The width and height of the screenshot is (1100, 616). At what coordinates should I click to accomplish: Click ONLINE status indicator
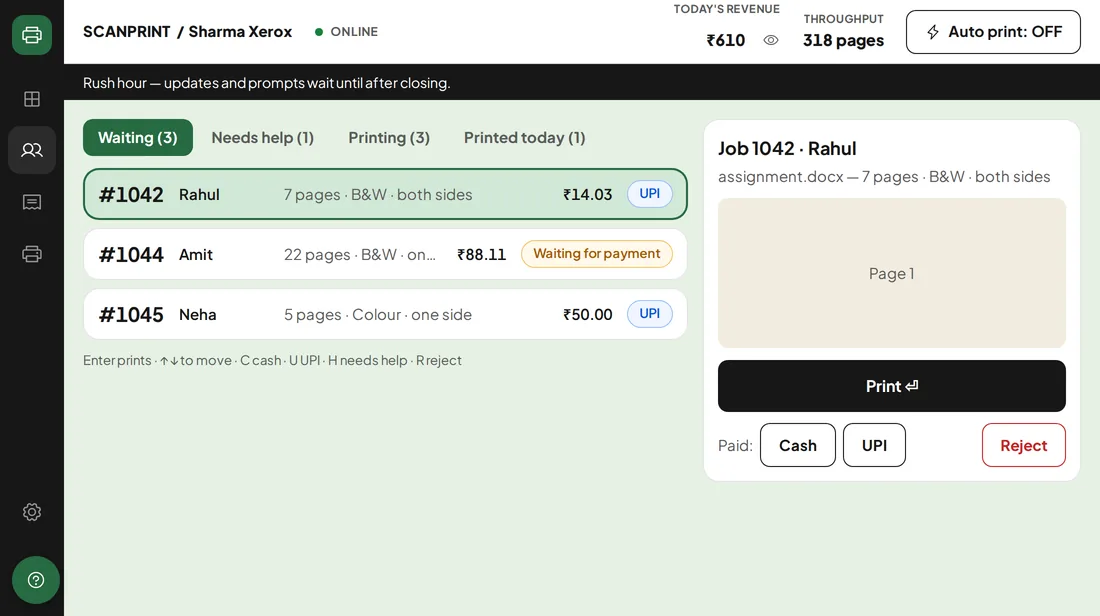tap(347, 32)
